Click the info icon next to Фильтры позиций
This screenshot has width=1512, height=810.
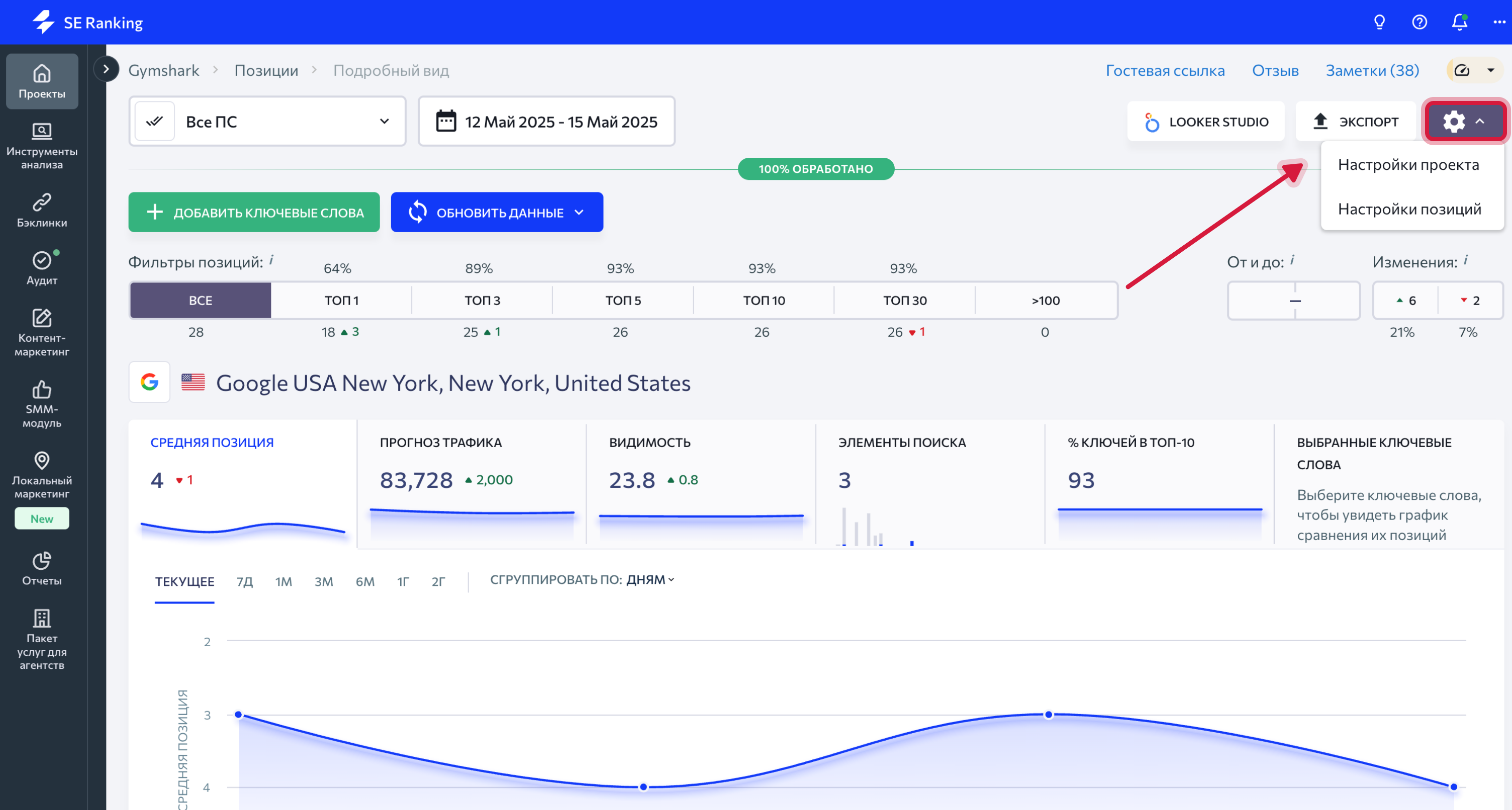coord(271,259)
